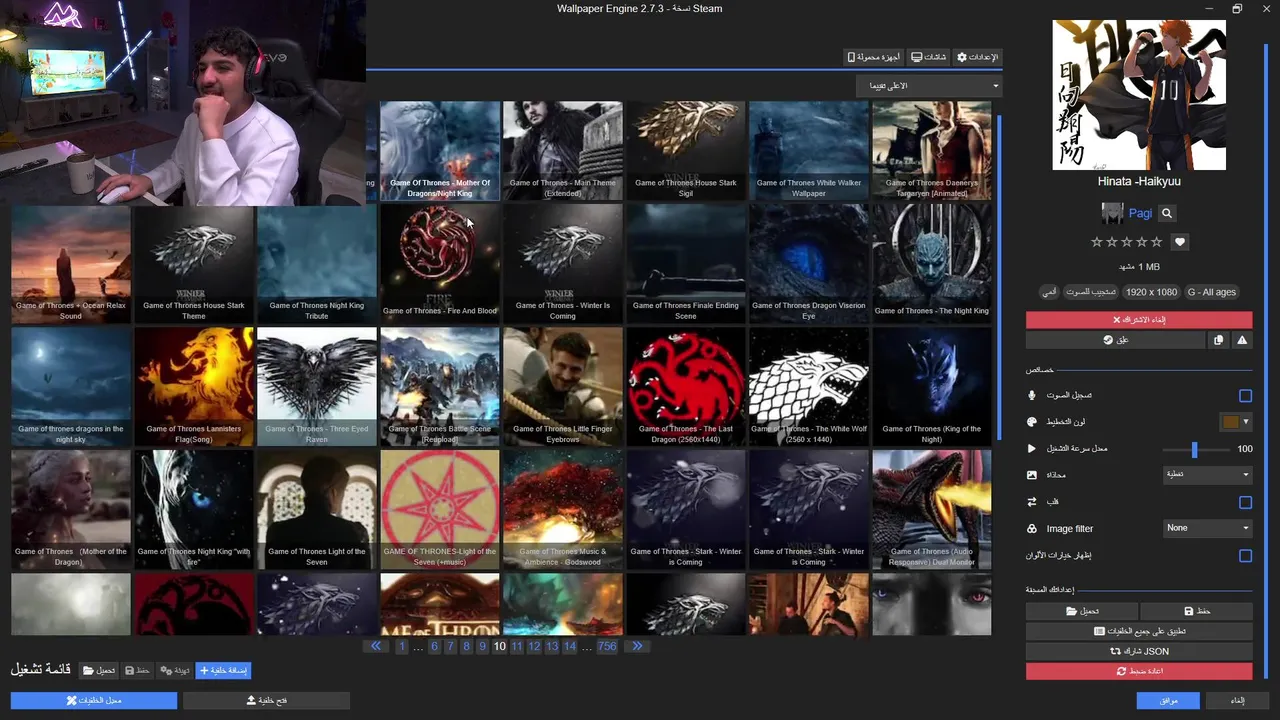
Task: Click the copy icon next to the comment button
Action: tap(1218, 340)
